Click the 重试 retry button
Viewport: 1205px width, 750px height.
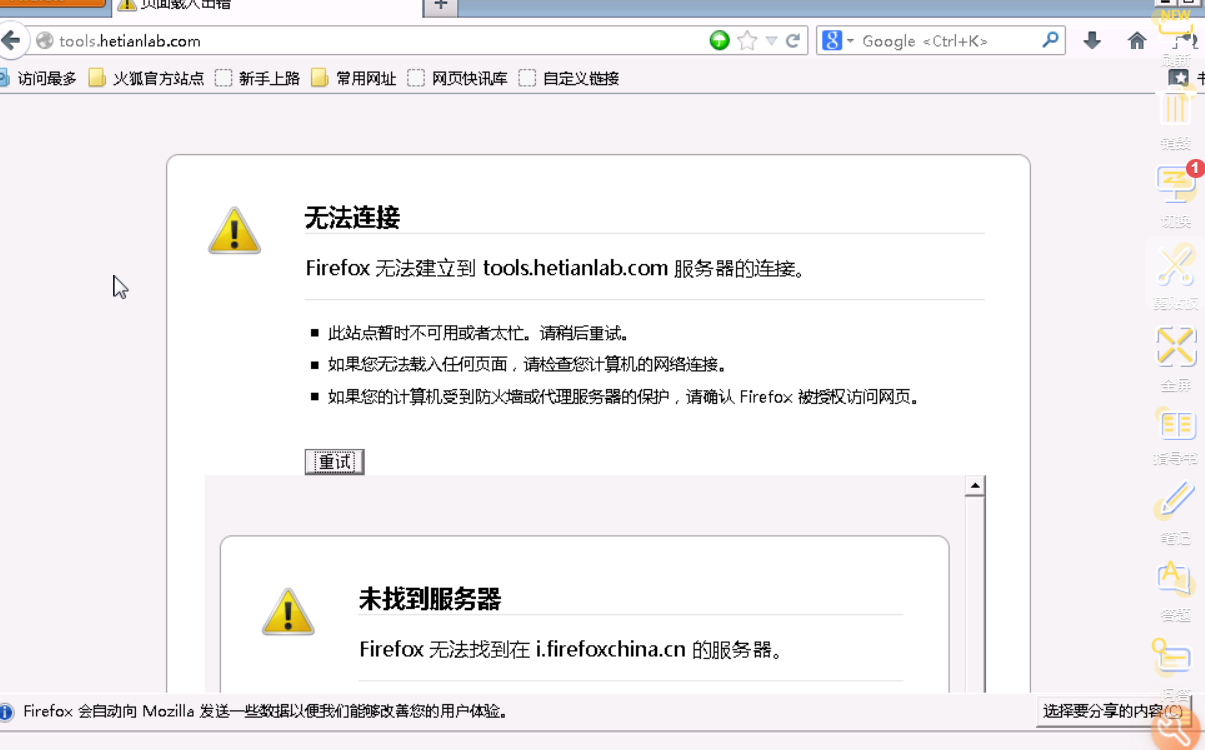[334, 461]
